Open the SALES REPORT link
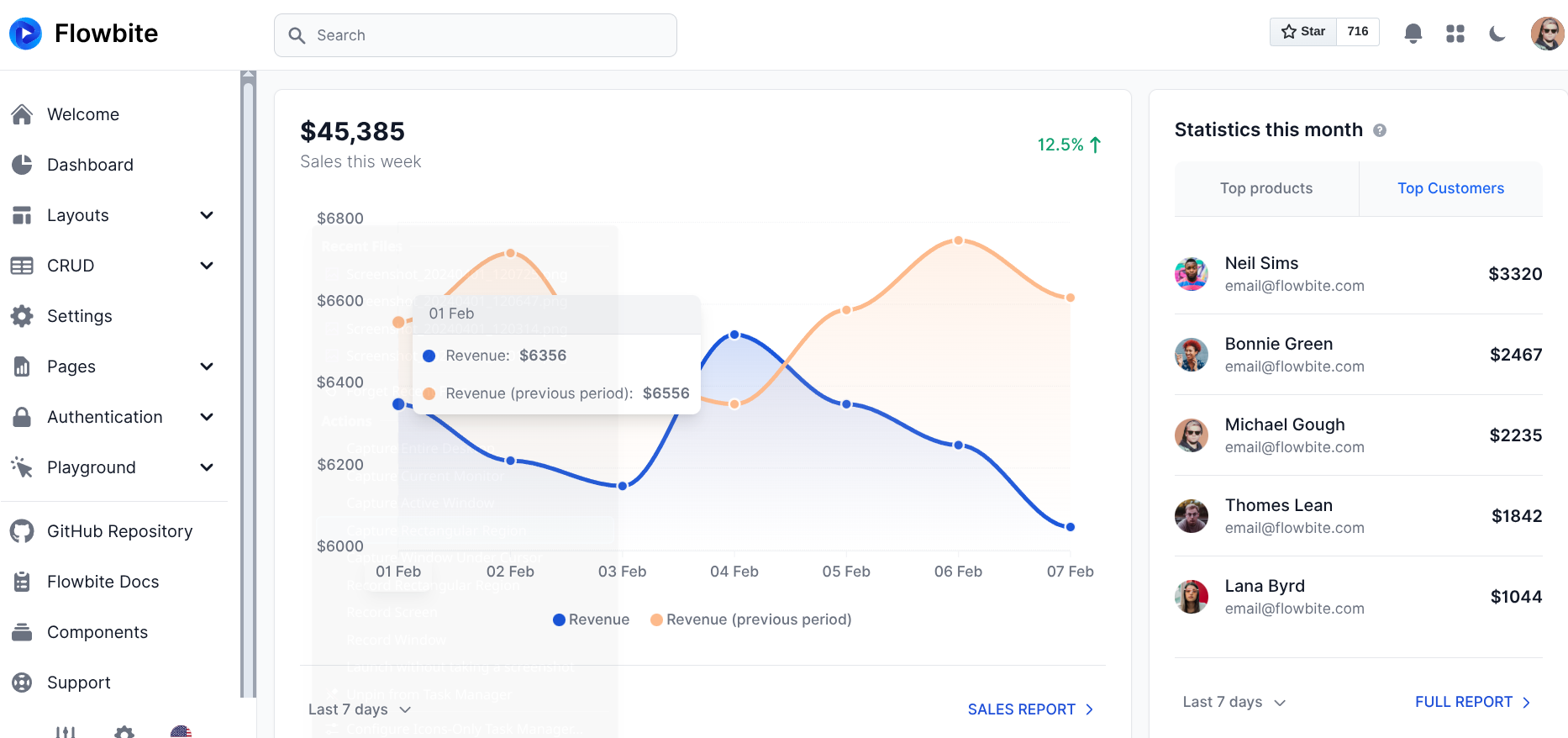Screen dimensions: 1568x738 tap(1031, 709)
